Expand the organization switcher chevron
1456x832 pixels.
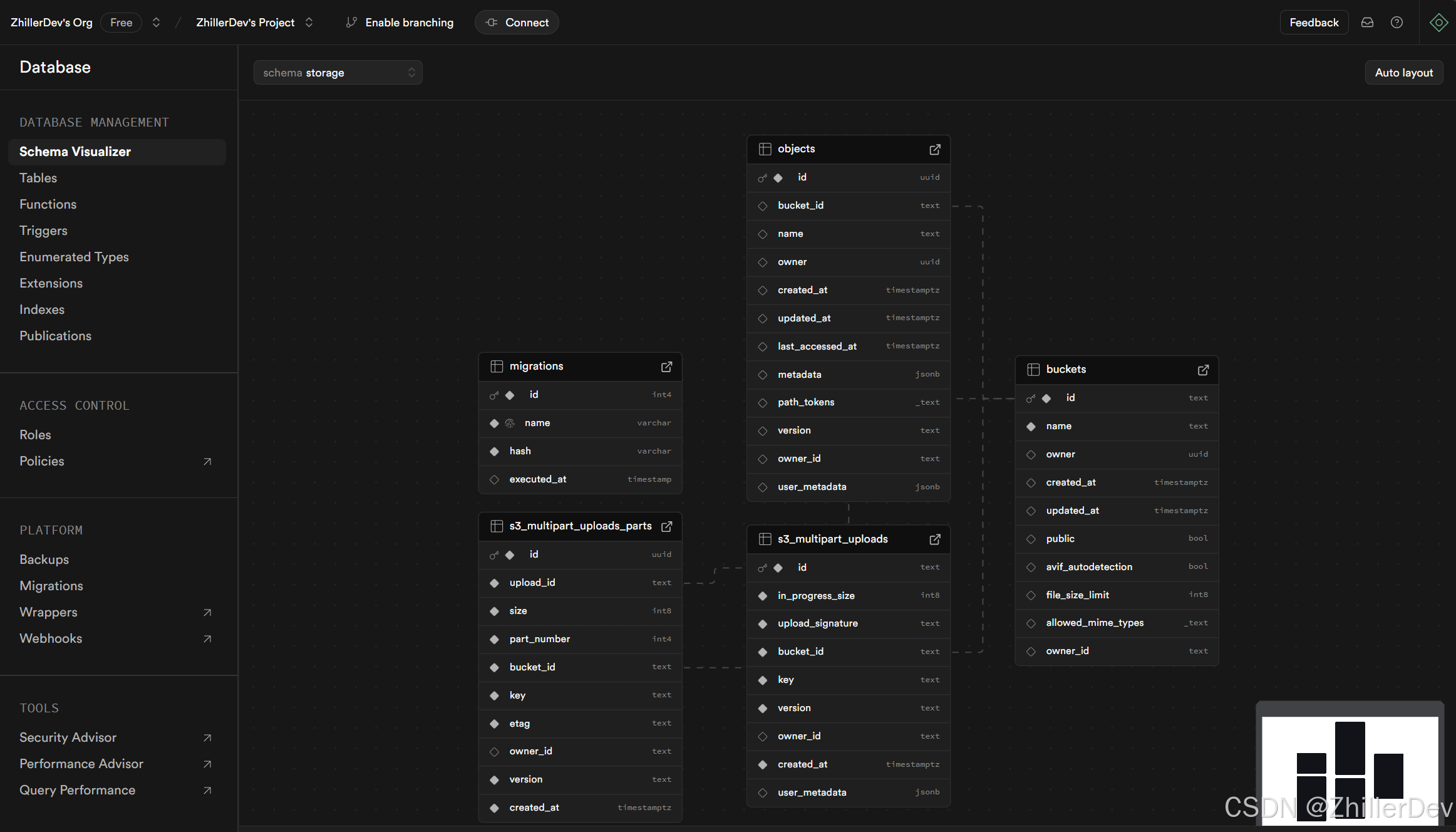(x=156, y=23)
